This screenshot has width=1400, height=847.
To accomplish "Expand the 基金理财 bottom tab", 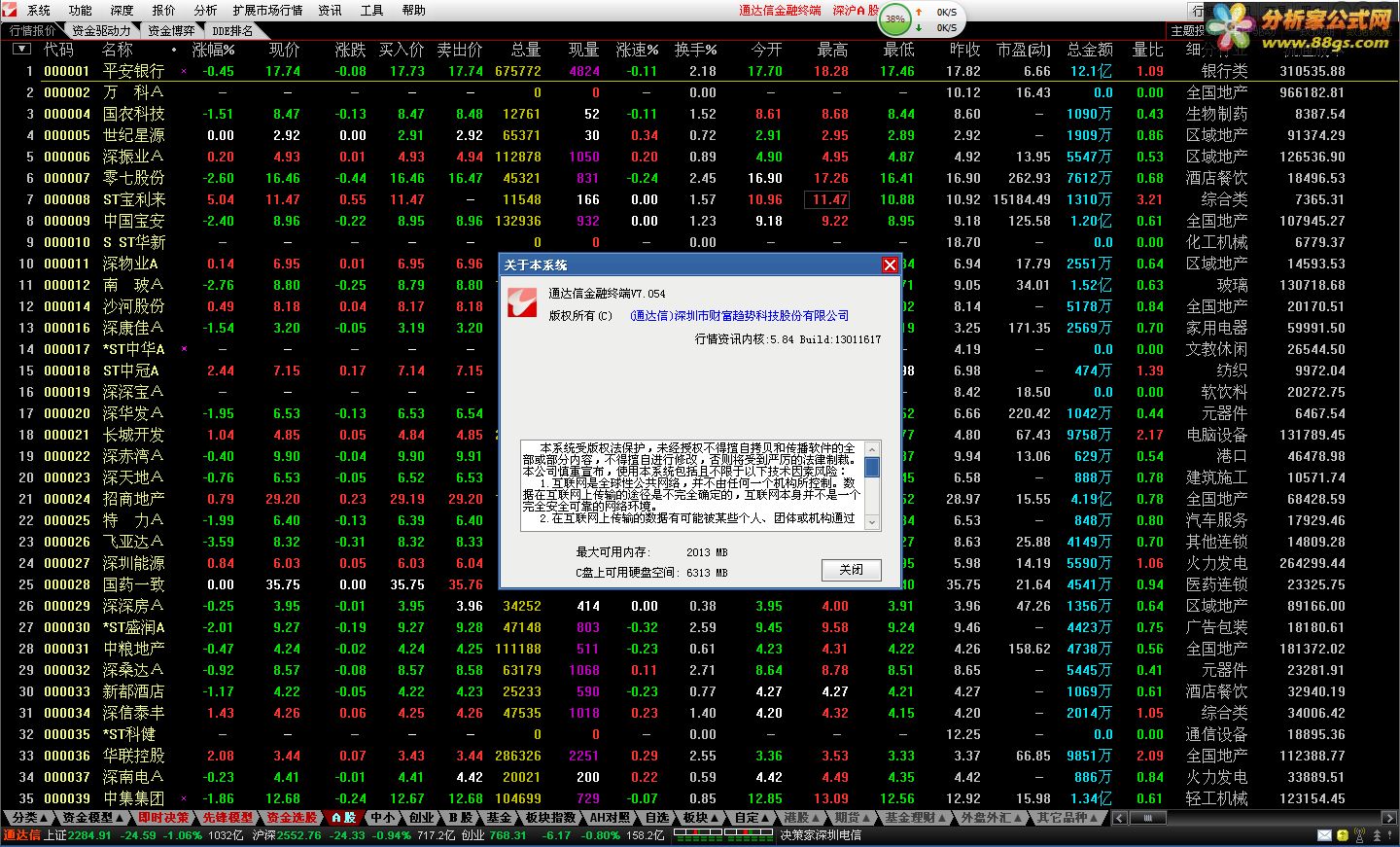I will pyautogui.click(x=916, y=818).
